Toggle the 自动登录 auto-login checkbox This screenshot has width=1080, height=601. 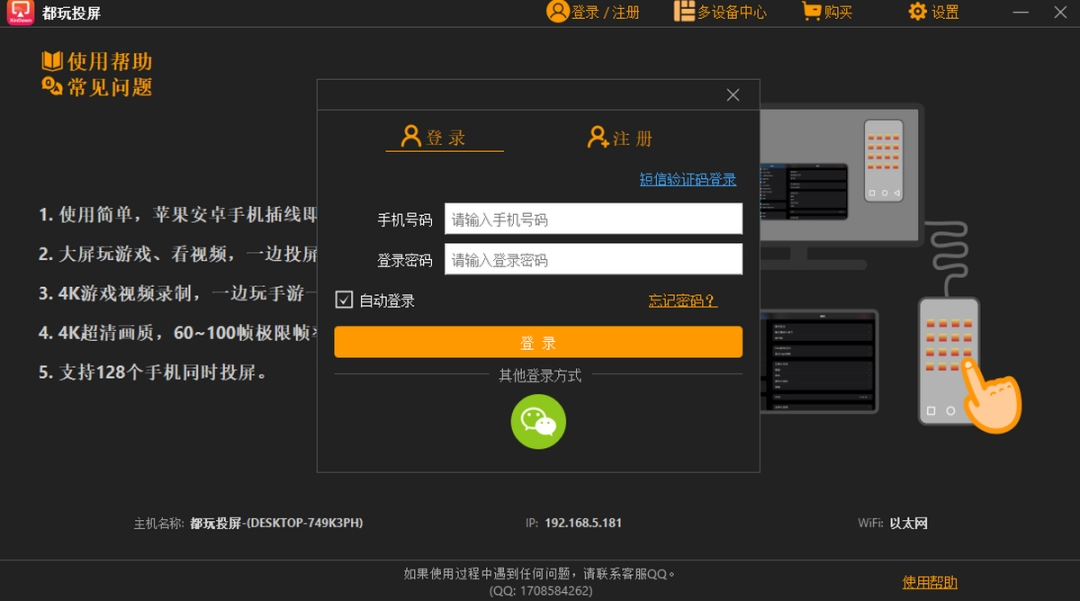[x=342, y=299]
